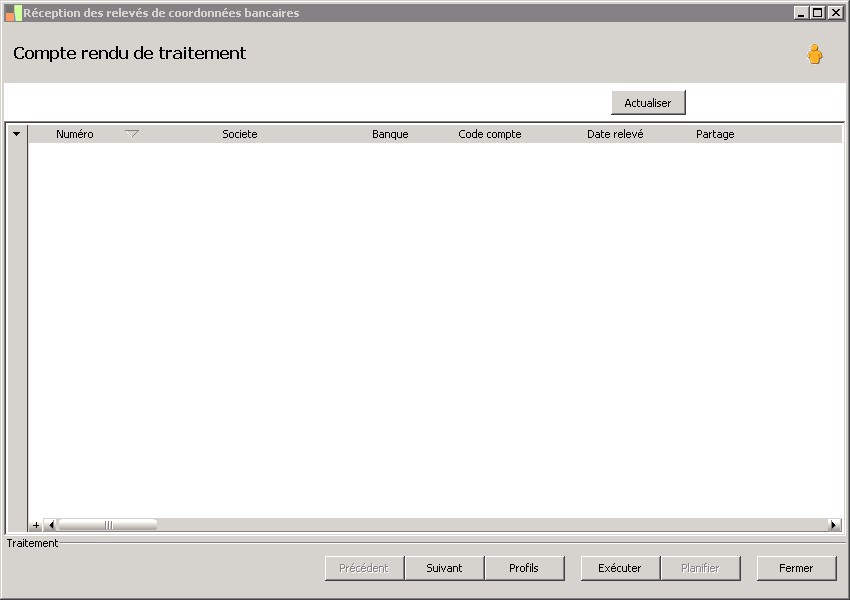Click the disabled Précédent button
This screenshot has height=600, width=850.
coord(364,568)
